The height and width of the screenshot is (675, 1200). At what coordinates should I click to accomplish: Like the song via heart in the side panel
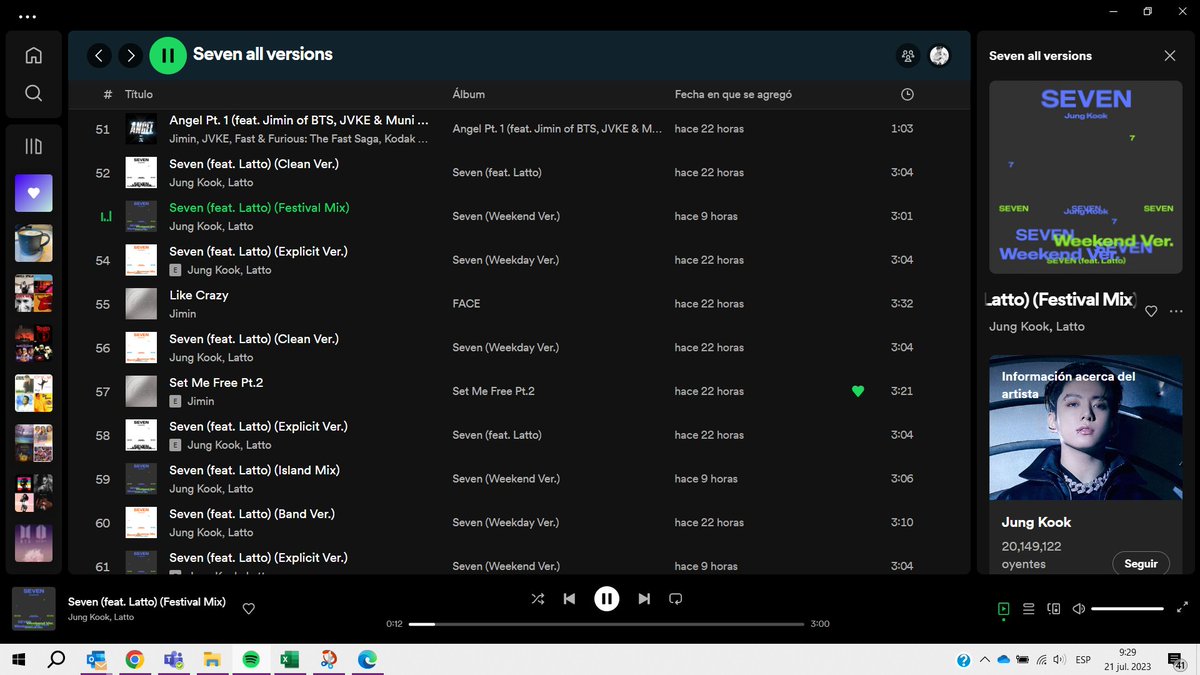1151,311
